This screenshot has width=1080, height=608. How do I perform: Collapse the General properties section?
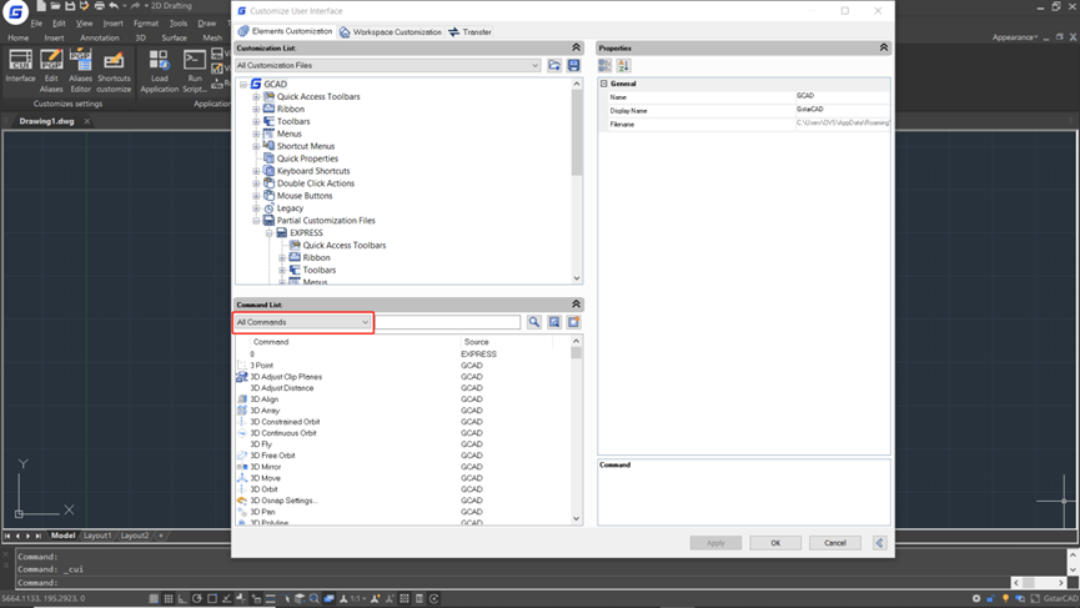coord(604,83)
